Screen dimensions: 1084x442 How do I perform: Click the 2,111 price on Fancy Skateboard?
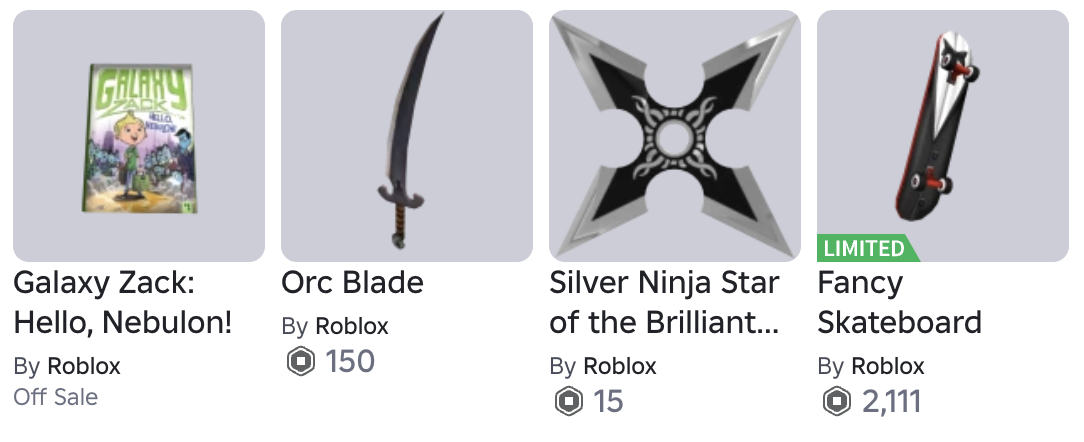pos(892,401)
